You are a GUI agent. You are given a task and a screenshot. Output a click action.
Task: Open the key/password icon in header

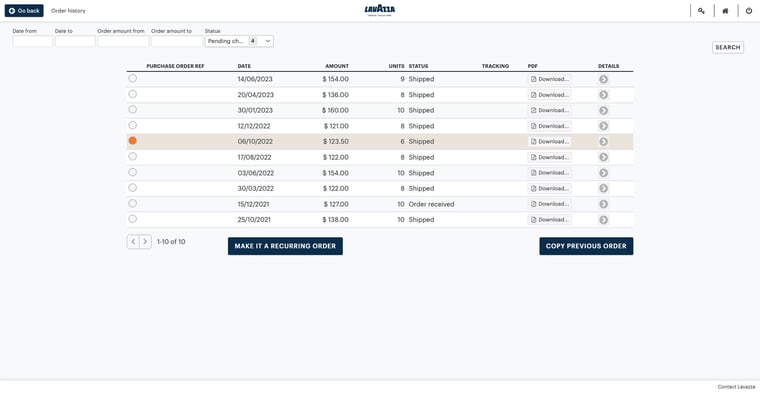pos(701,11)
